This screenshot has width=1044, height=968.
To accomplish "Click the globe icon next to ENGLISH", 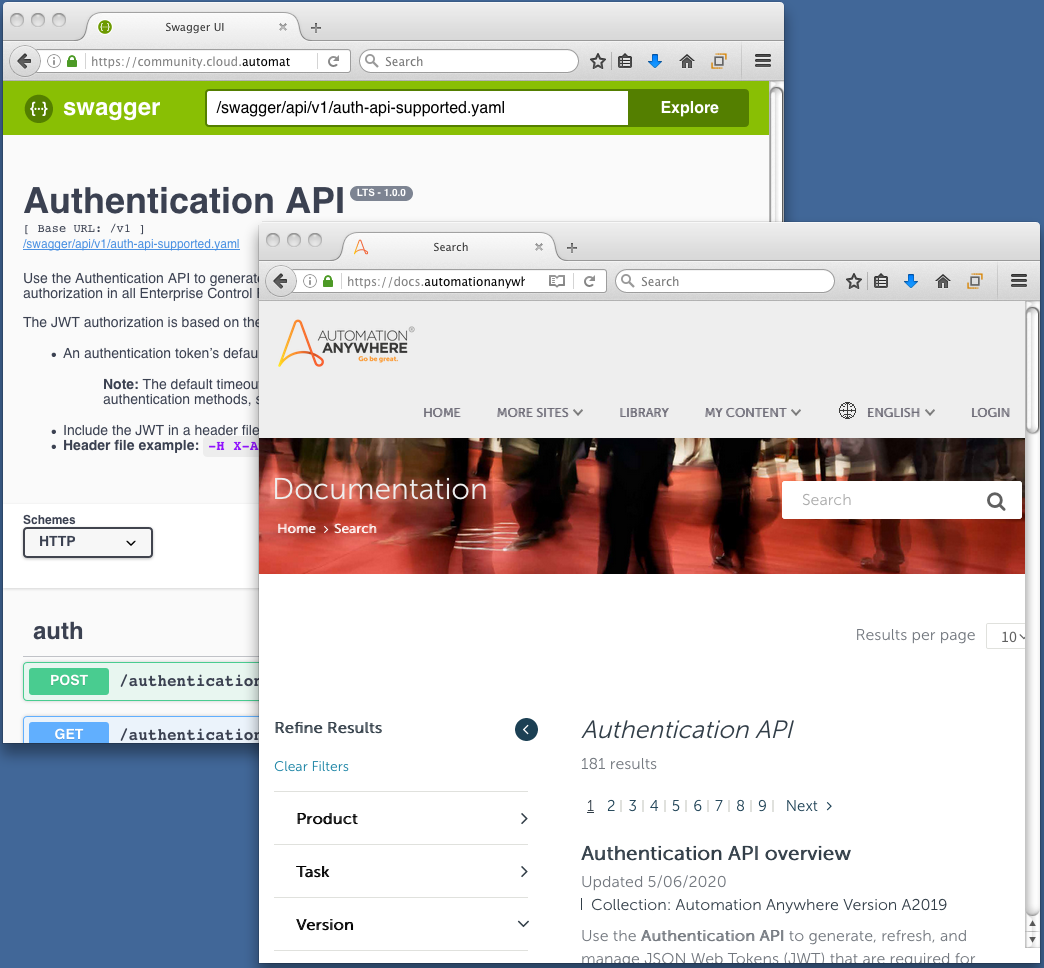I will coord(847,411).
